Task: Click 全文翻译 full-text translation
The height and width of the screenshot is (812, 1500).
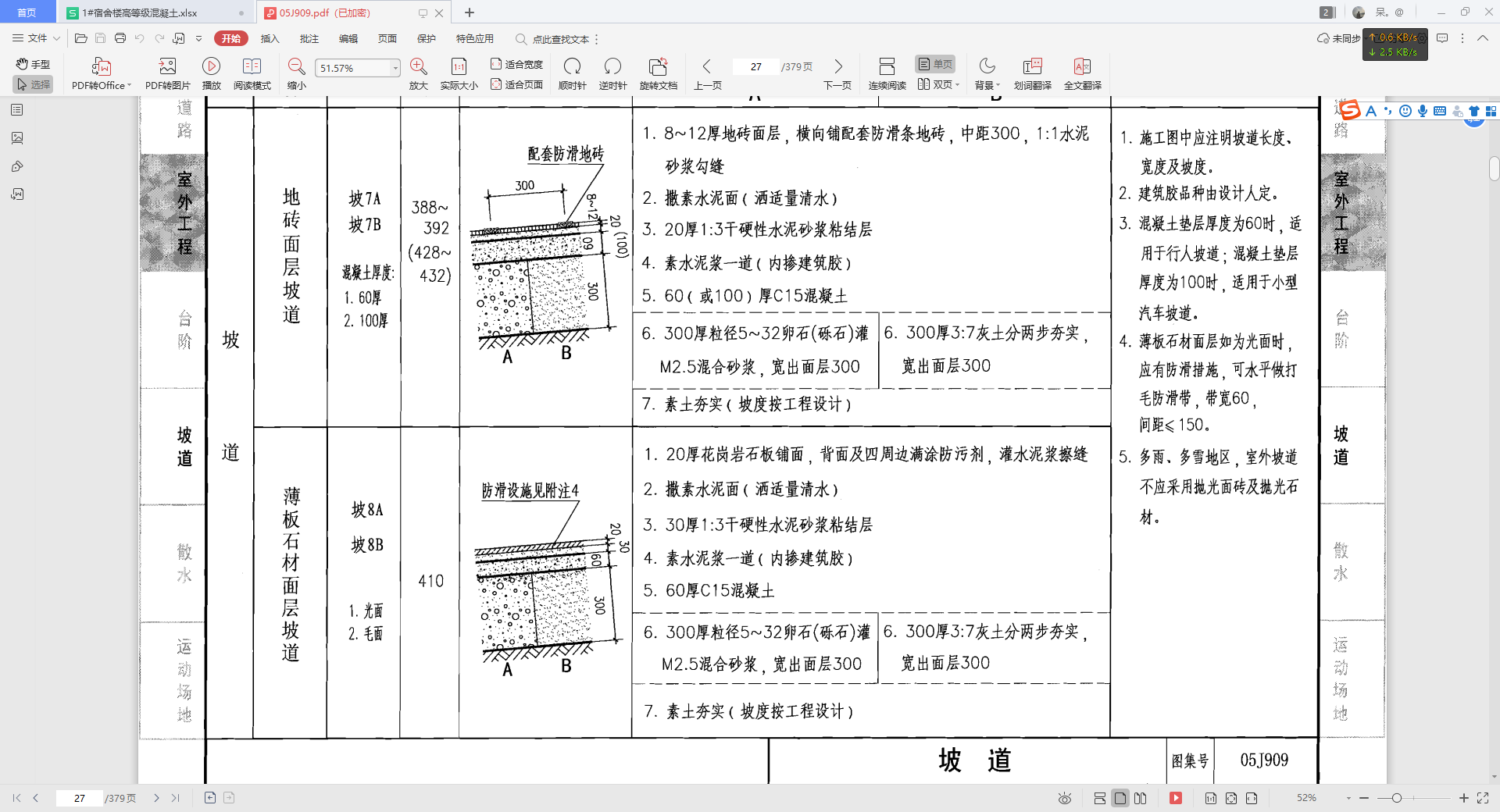Action: pyautogui.click(x=1082, y=74)
